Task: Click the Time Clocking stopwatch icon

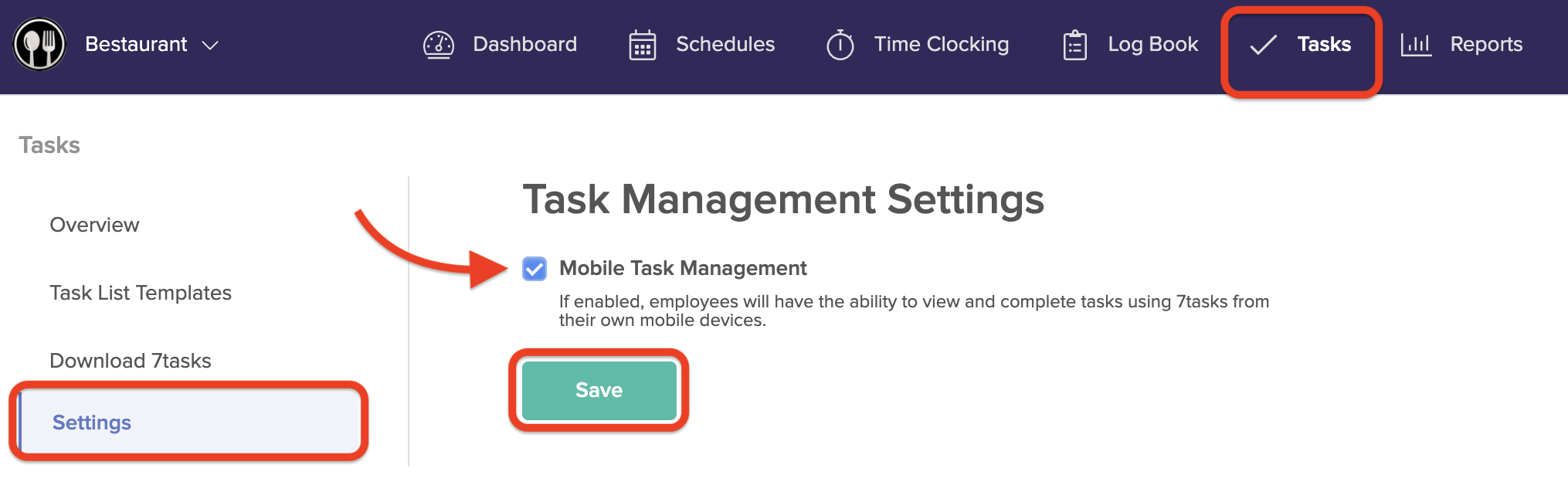Action: pos(840,45)
